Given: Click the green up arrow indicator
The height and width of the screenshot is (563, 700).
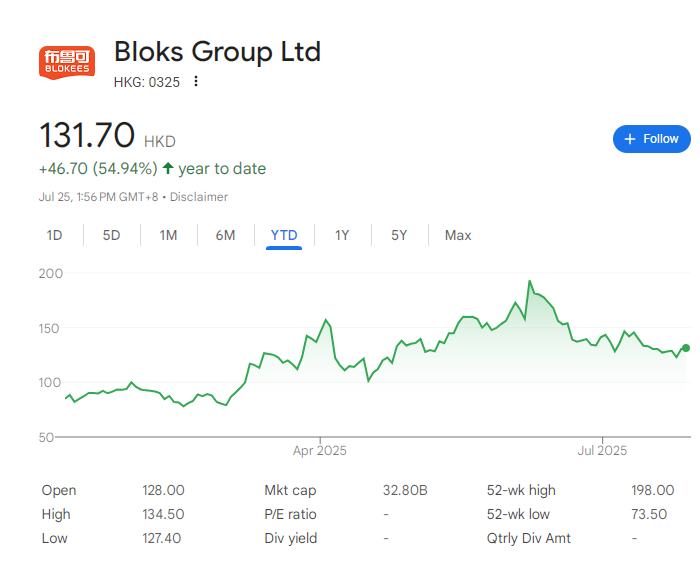Looking at the screenshot, I should click(168, 168).
